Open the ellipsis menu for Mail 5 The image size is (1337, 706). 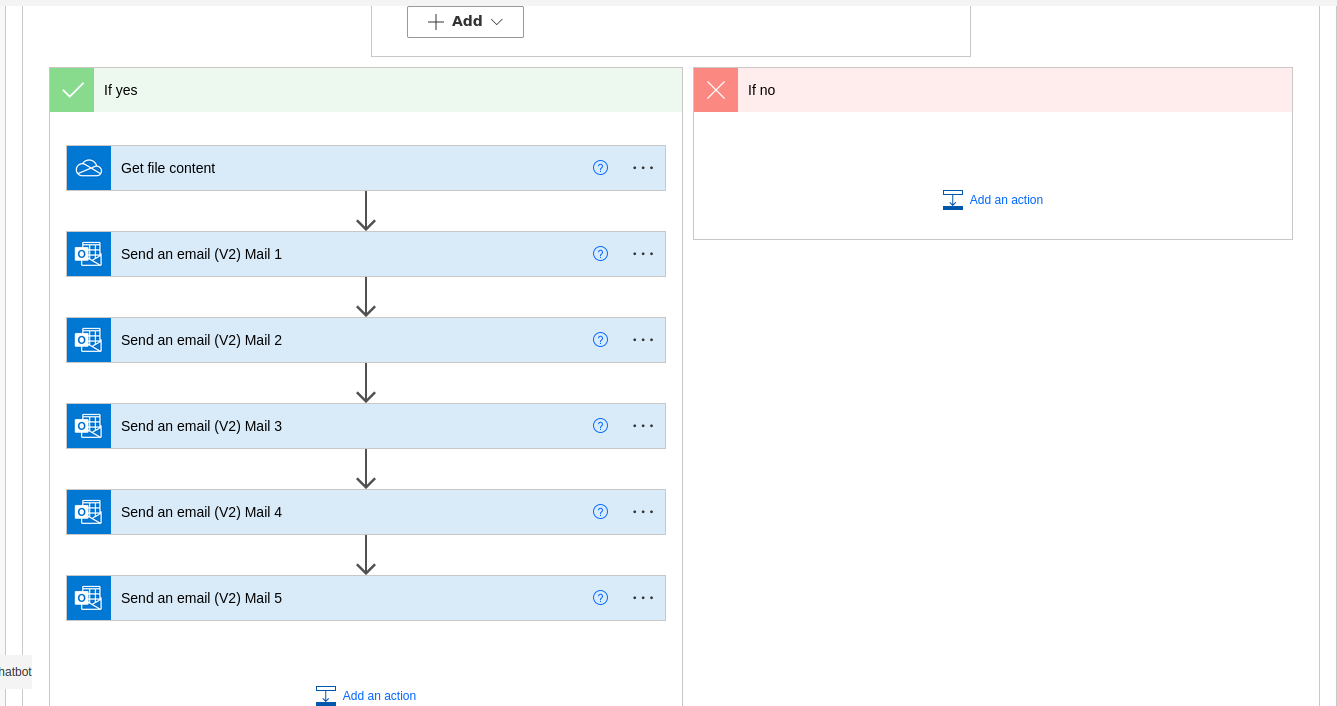click(643, 598)
